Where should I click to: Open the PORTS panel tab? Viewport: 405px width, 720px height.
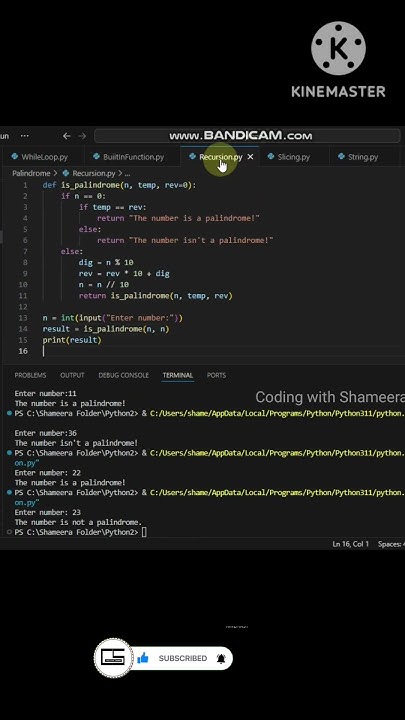point(216,375)
